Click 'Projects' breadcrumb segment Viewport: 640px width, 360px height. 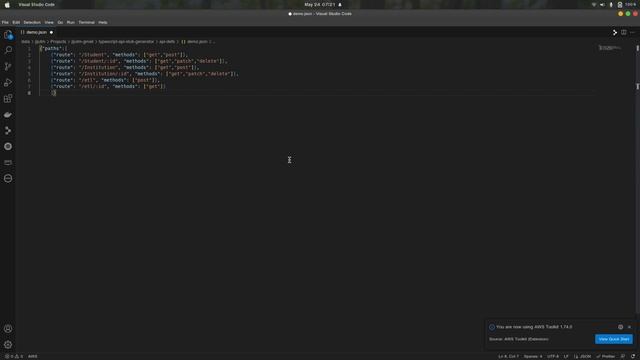pyautogui.click(x=58, y=42)
